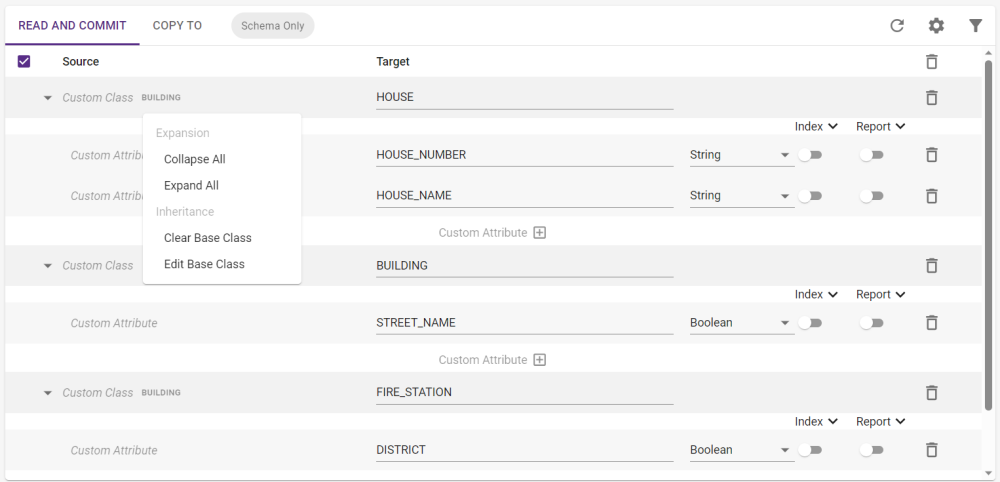The width and height of the screenshot is (1000, 482).
Task: Open the String type dropdown for HOUSE_NAME
Action: (740, 196)
